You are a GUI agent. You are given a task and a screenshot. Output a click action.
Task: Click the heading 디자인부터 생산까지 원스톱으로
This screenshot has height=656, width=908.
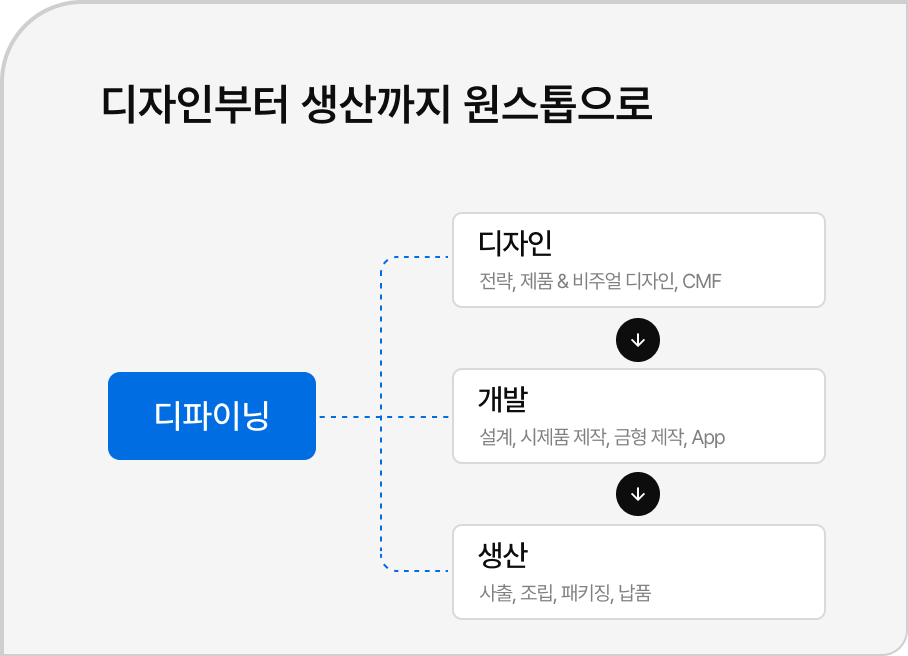(x=377, y=104)
